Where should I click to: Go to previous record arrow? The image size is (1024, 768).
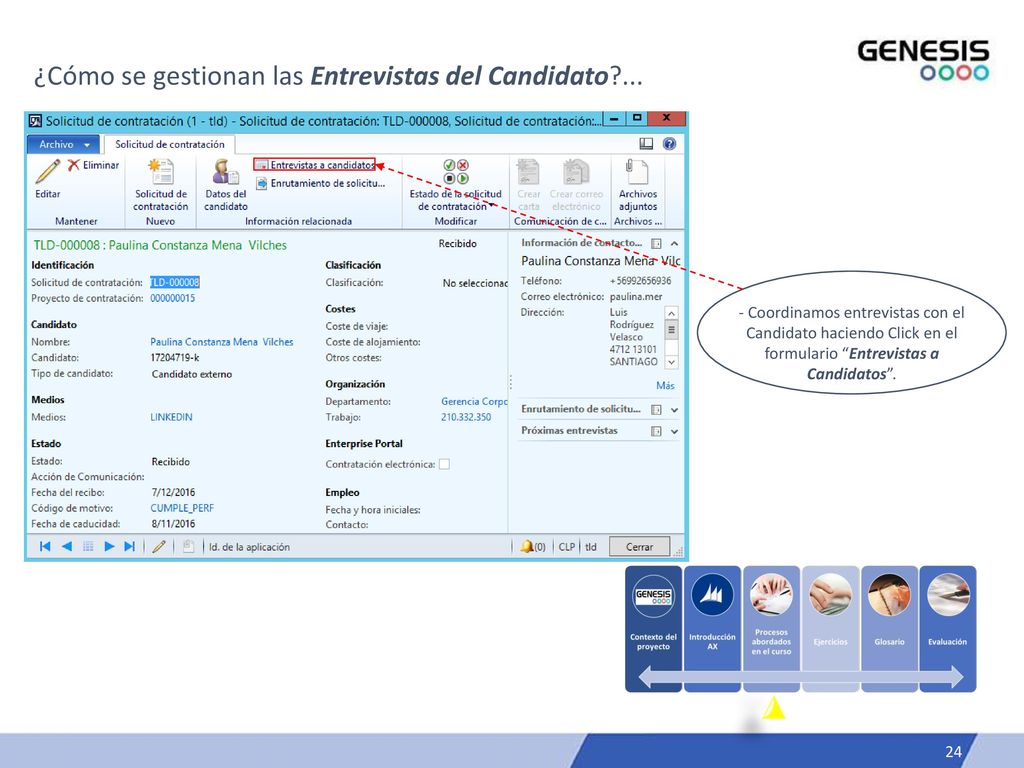[67, 547]
